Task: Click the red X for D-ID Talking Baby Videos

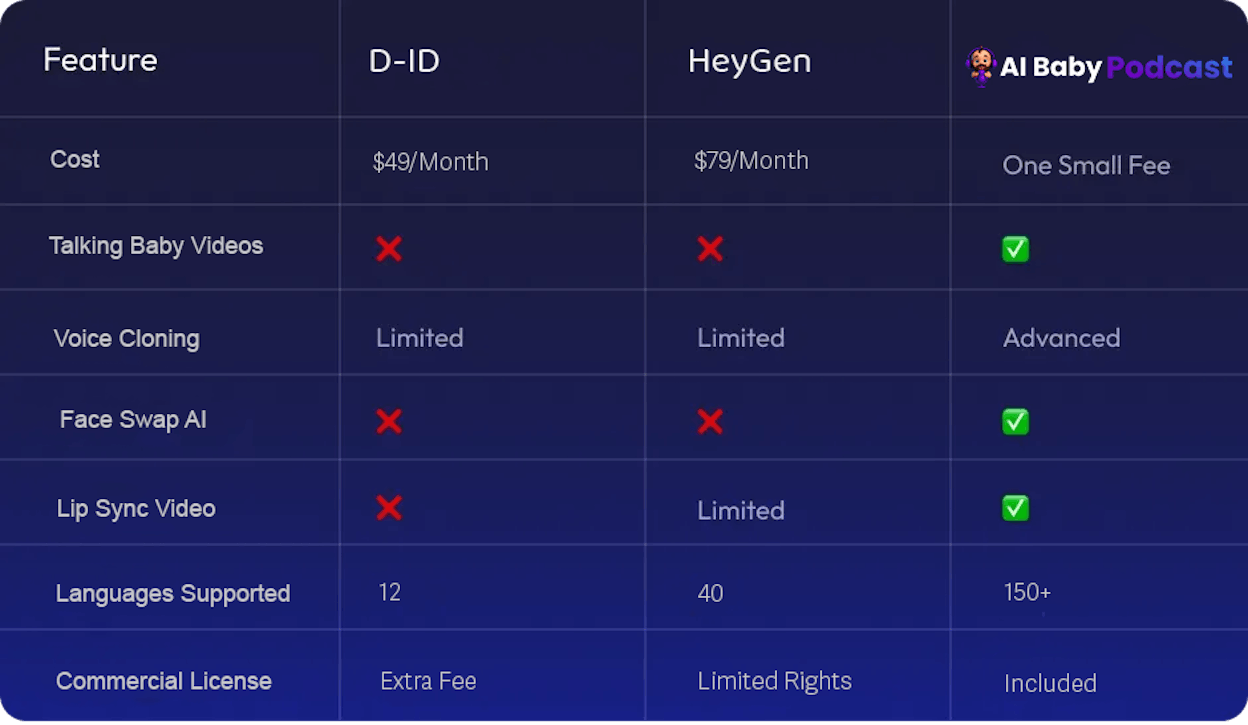Action: coord(389,248)
